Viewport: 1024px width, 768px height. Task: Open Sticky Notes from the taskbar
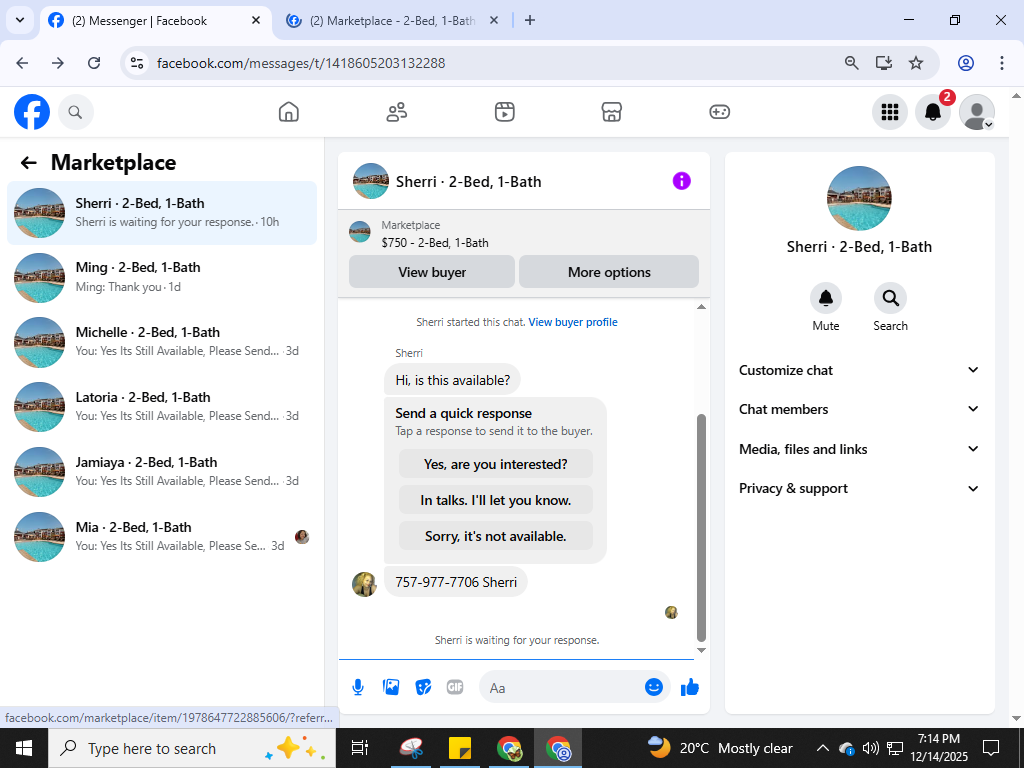(x=462, y=748)
